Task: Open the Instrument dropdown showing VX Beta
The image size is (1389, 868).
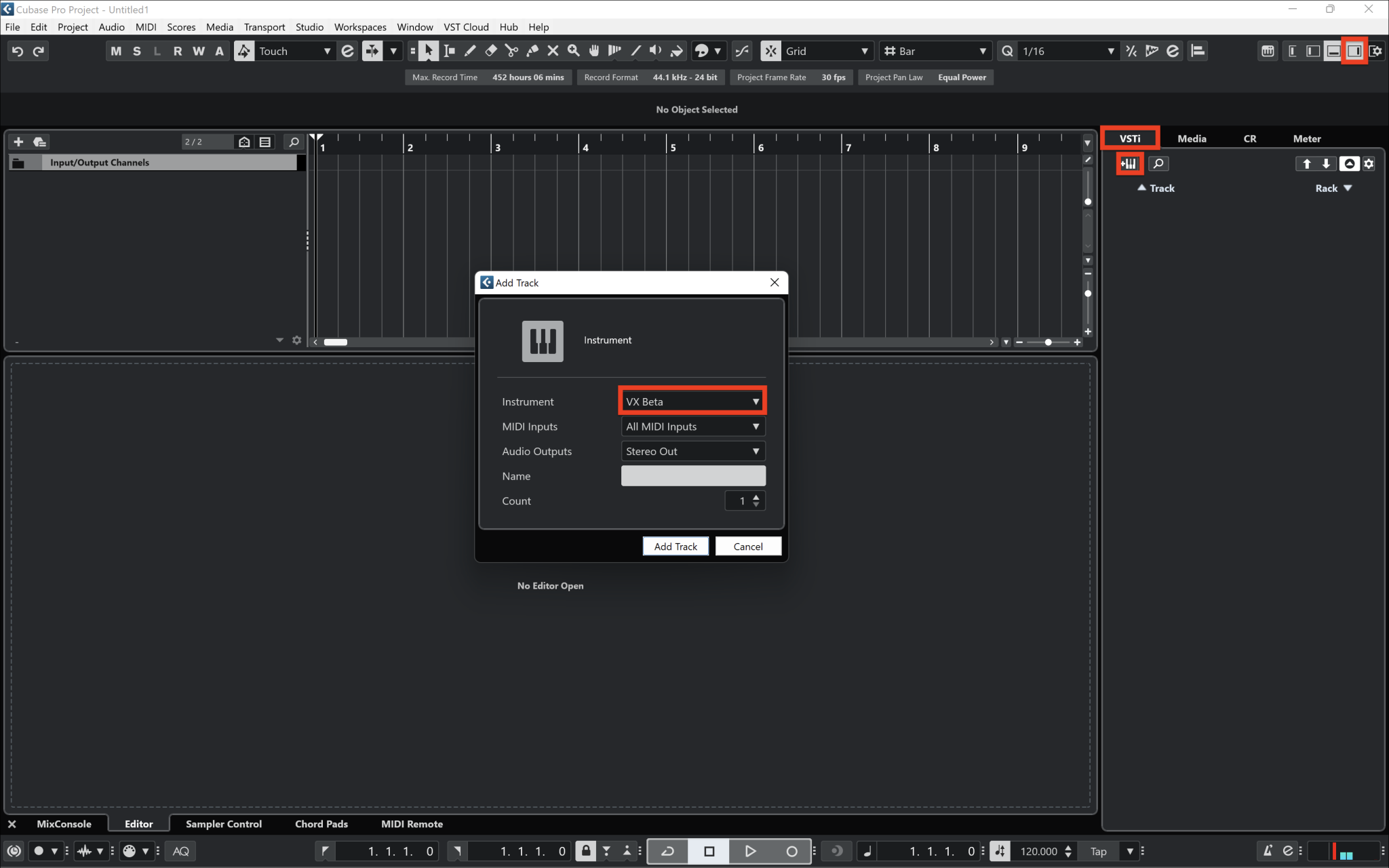Action: [691, 401]
